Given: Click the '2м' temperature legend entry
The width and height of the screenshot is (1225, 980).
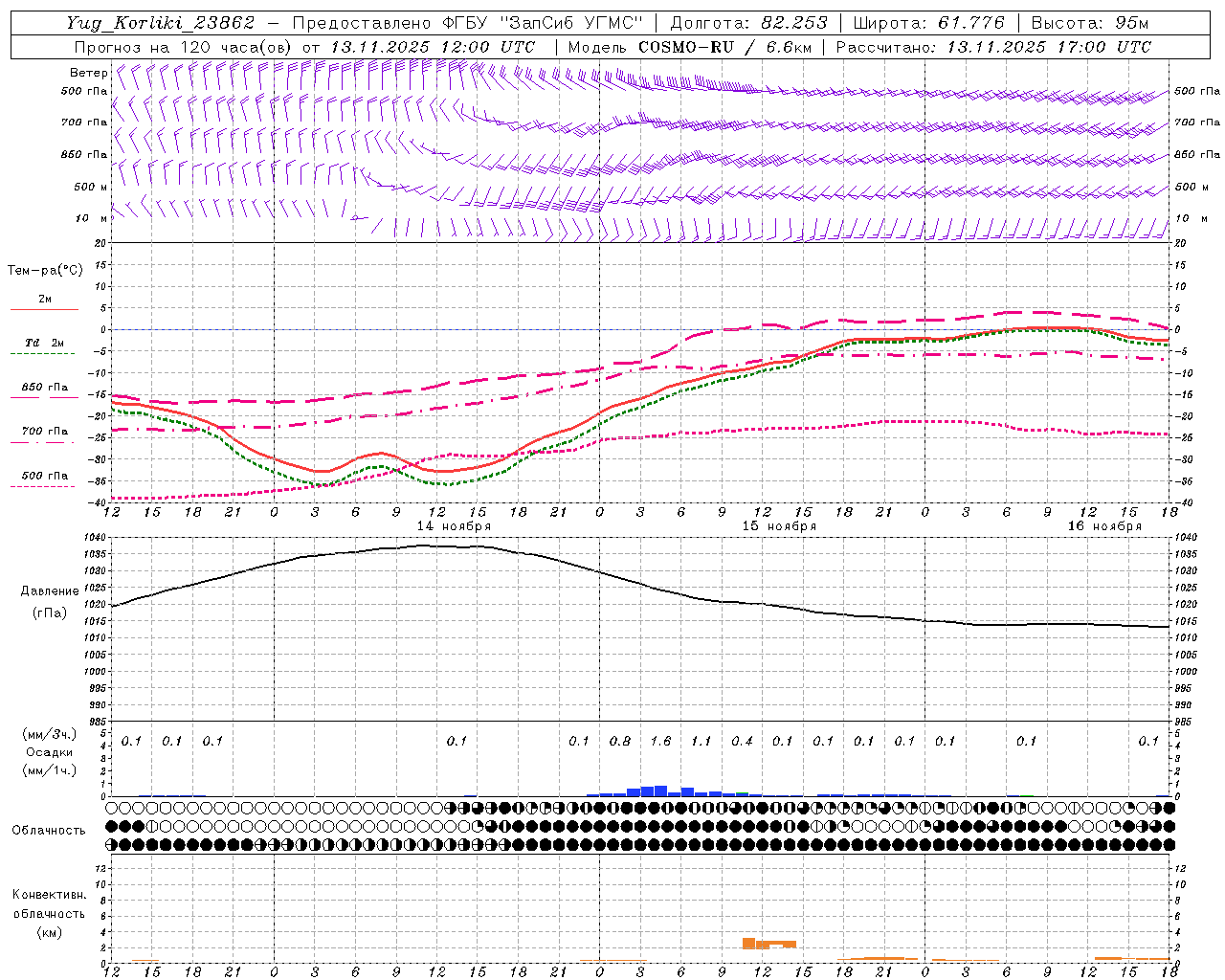Looking at the screenshot, I should click(45, 300).
